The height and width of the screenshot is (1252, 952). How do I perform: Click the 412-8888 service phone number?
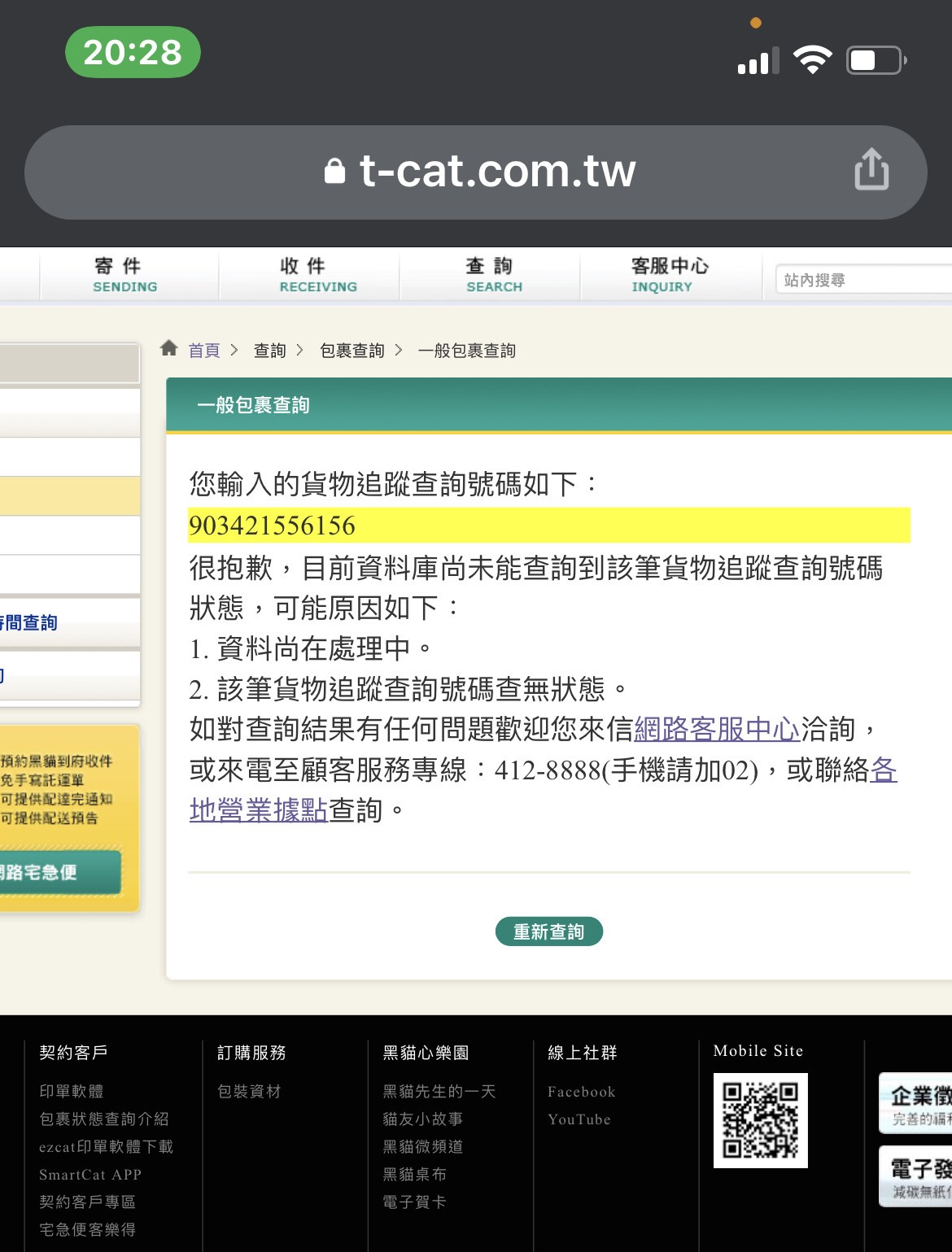[548, 770]
